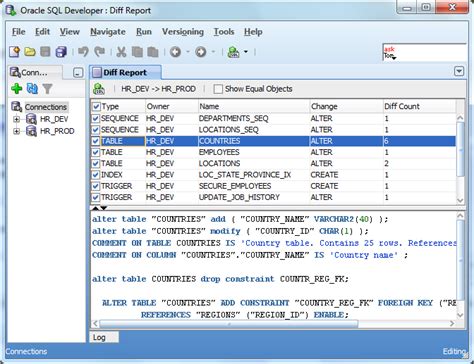Image resolution: width=474 pixels, height=364 pixels.
Task: Click the New file toolbar icon
Action: pyautogui.click(x=14, y=52)
